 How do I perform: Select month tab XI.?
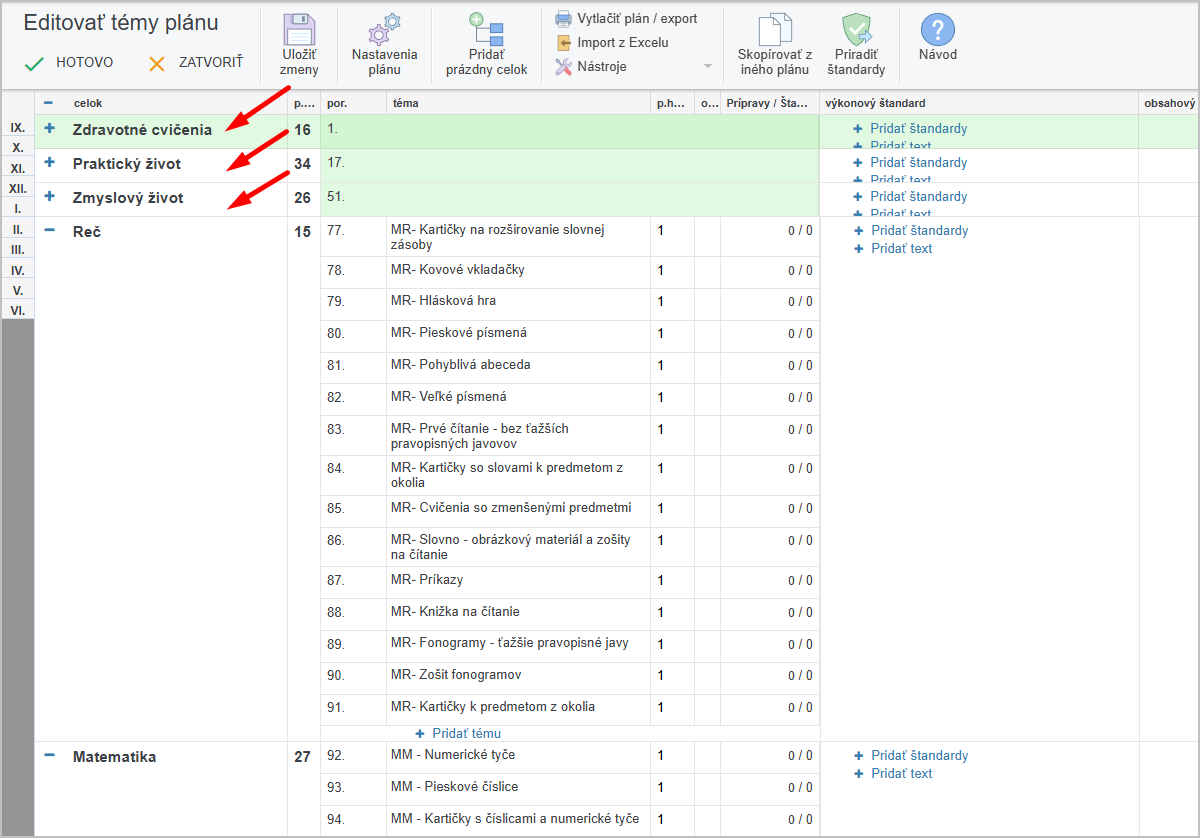click(x=18, y=168)
